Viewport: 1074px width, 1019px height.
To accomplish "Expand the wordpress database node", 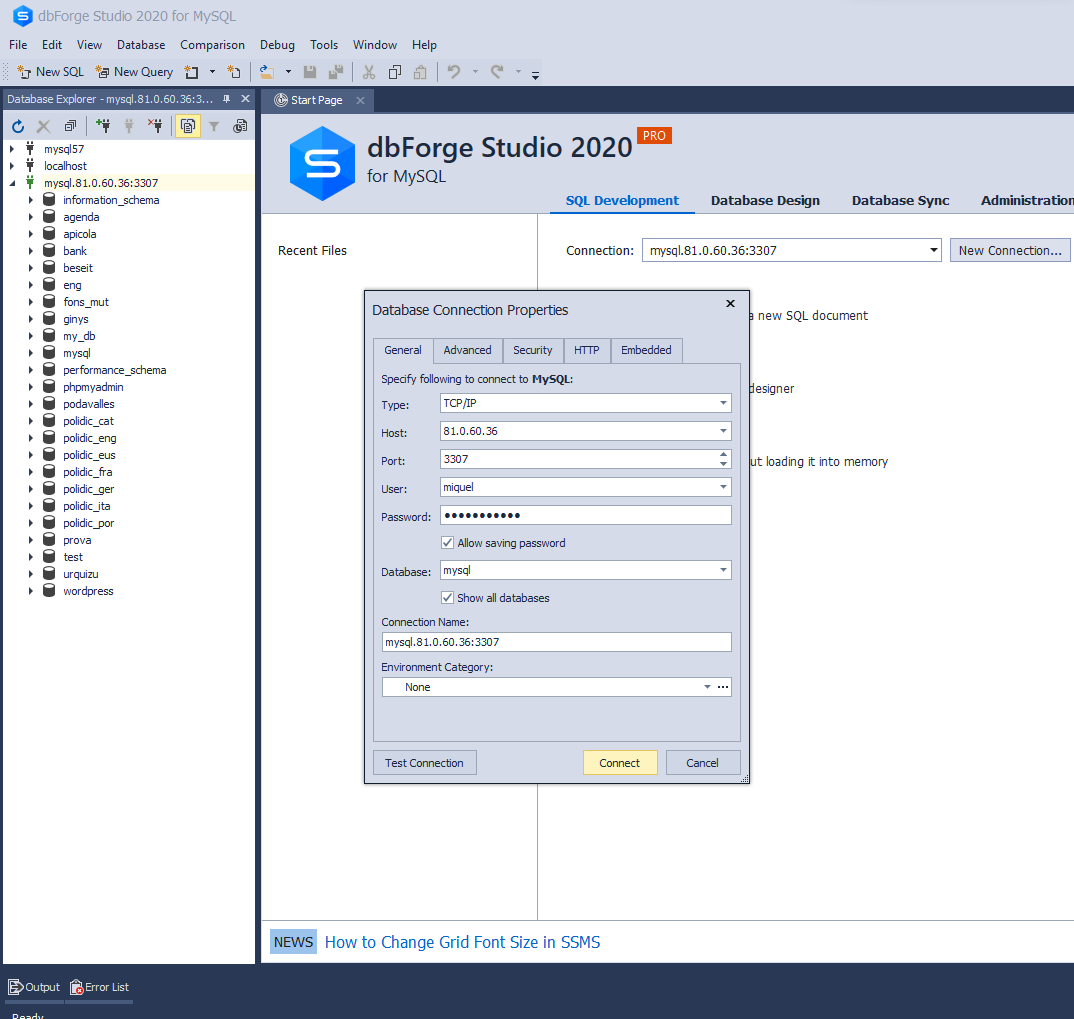I will [31, 591].
